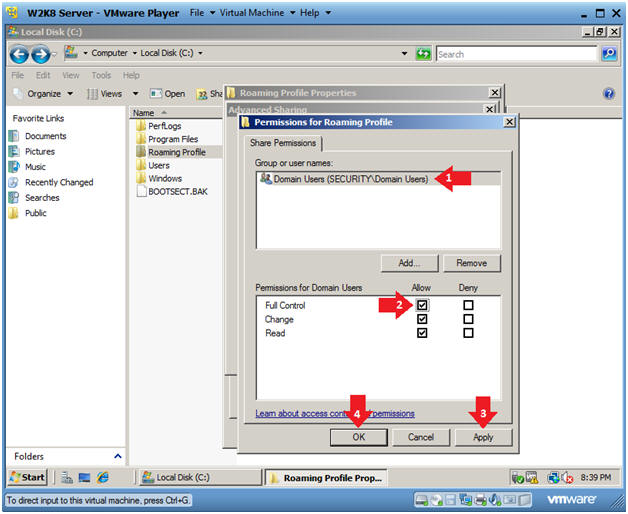The image size is (628, 514).
Task: Expand the Folders pane chevron
Action: (x=118, y=456)
